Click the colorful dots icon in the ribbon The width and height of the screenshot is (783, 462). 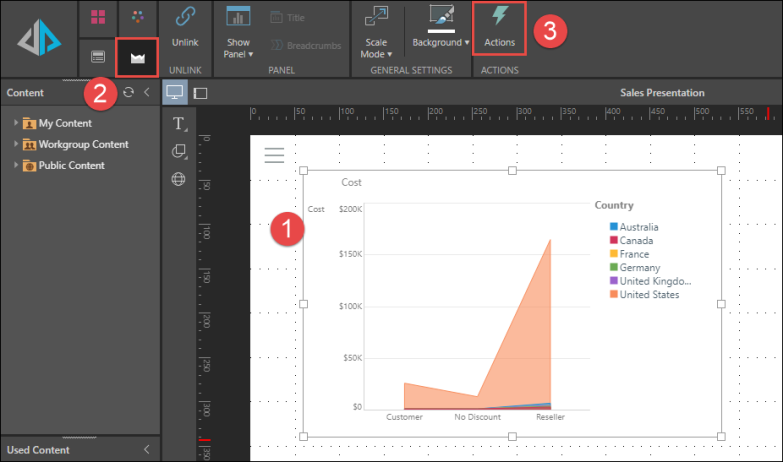point(138,18)
